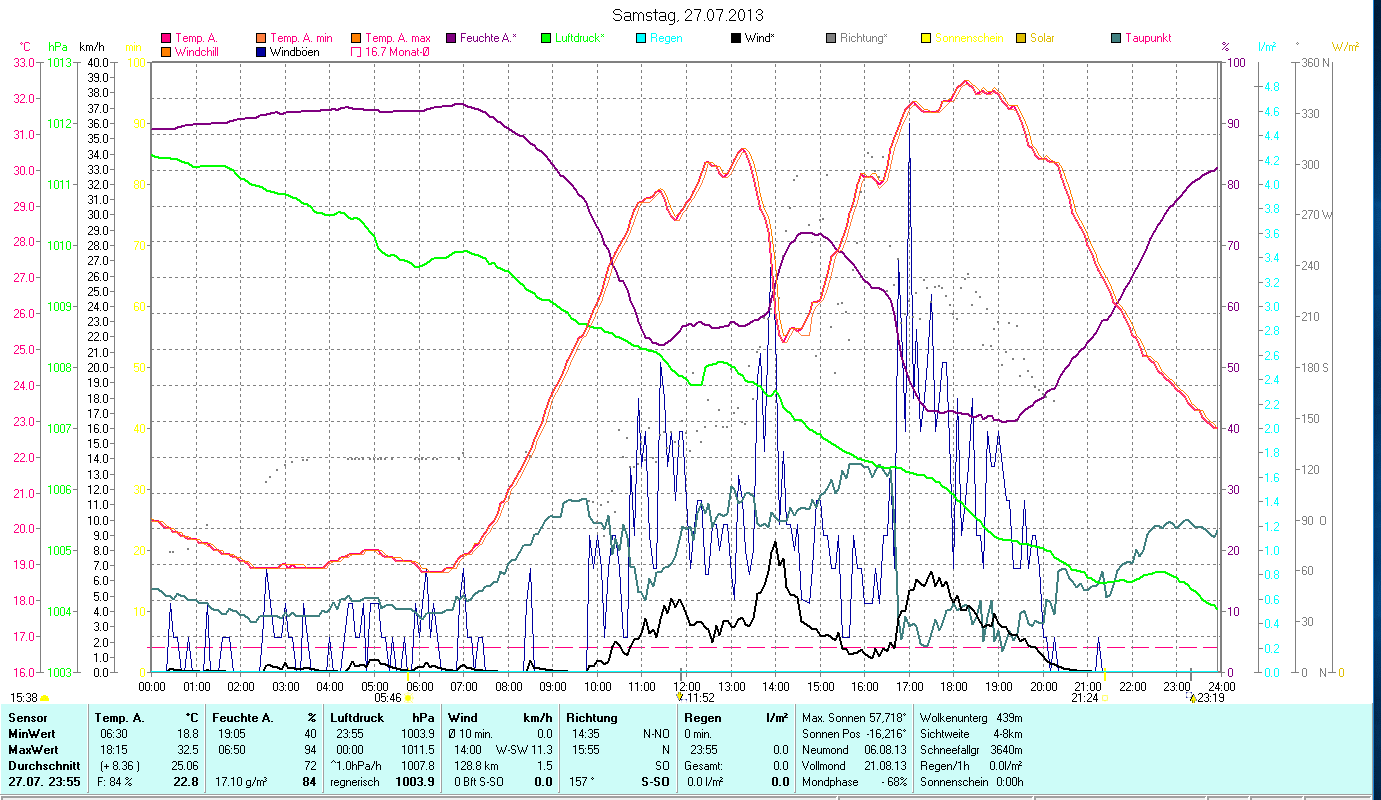Viewport: 1381px width, 800px height.
Task: Click the chart title Samstag, 27.07.2013
Action: 687,15
